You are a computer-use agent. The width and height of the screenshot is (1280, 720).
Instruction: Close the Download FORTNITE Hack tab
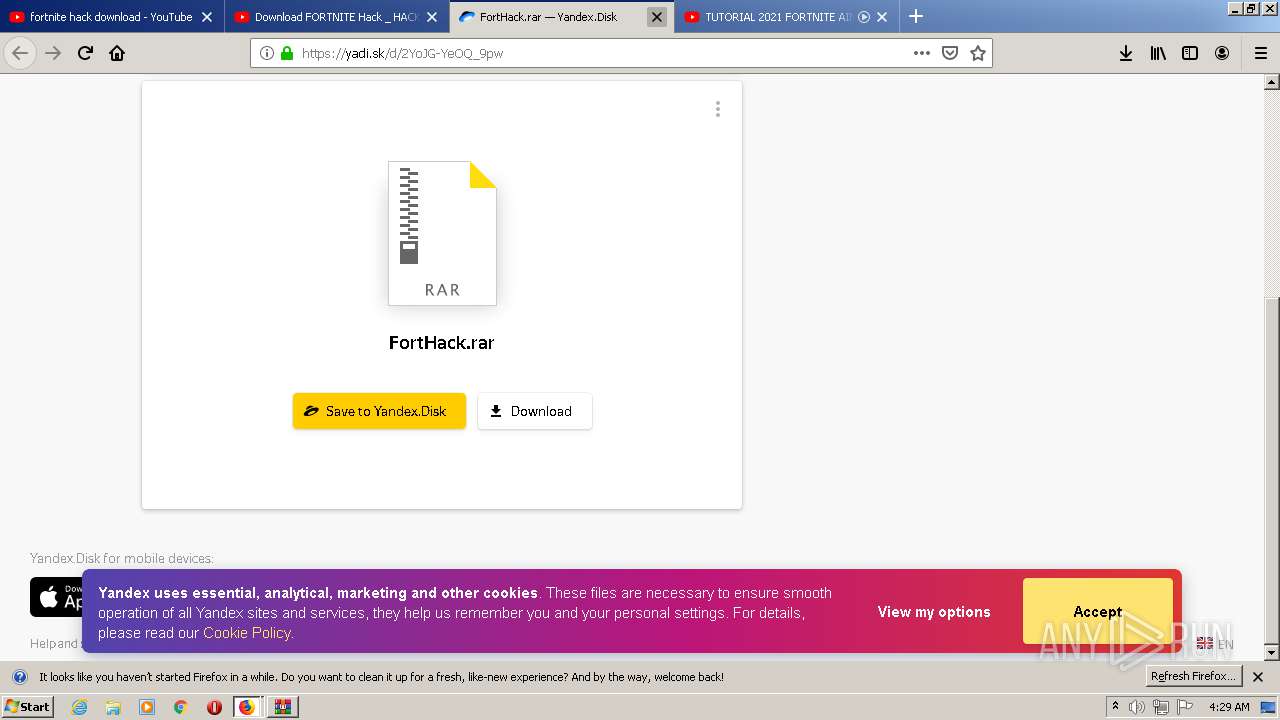tap(432, 17)
